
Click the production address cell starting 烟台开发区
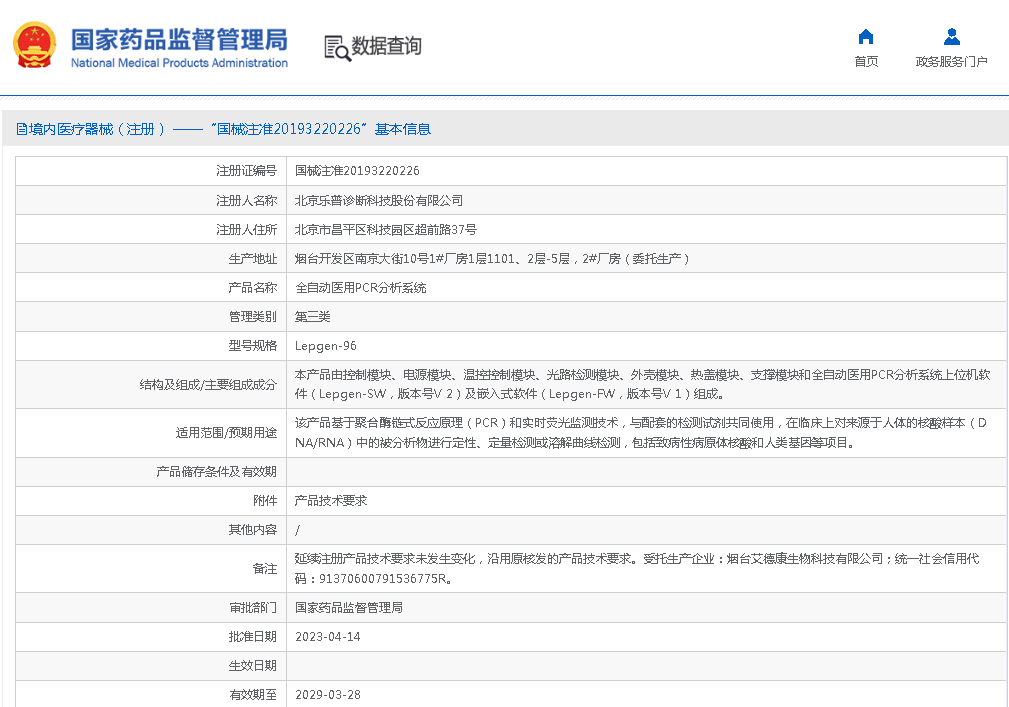492,258
